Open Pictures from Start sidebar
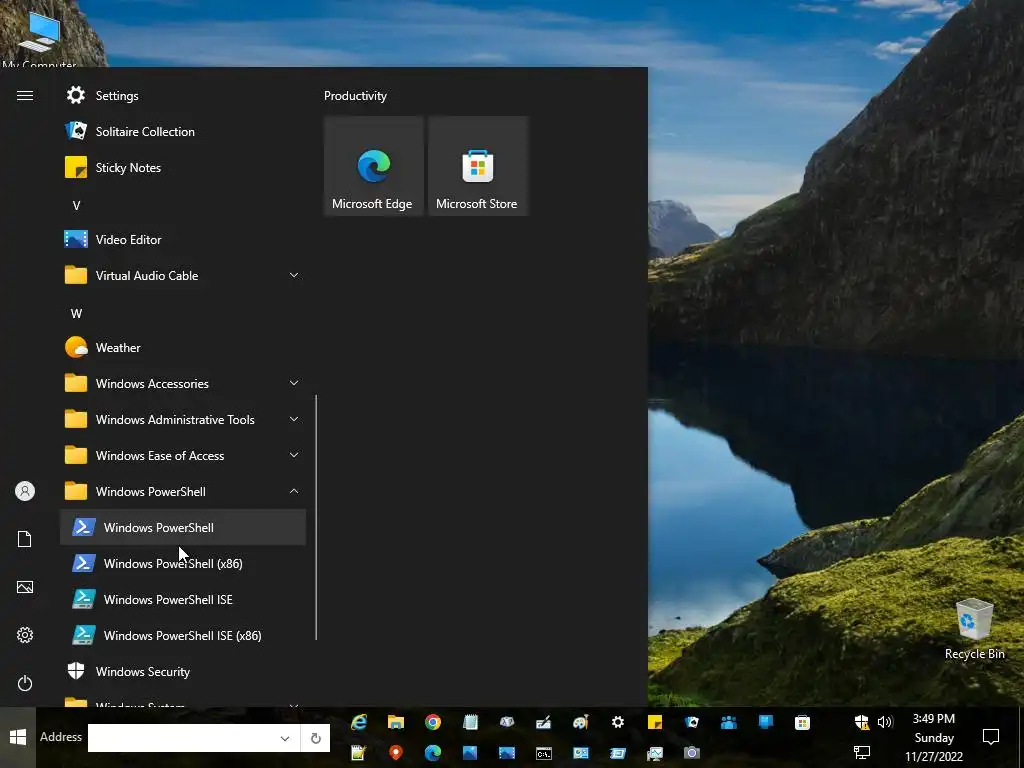The image size is (1024, 768). tap(25, 587)
